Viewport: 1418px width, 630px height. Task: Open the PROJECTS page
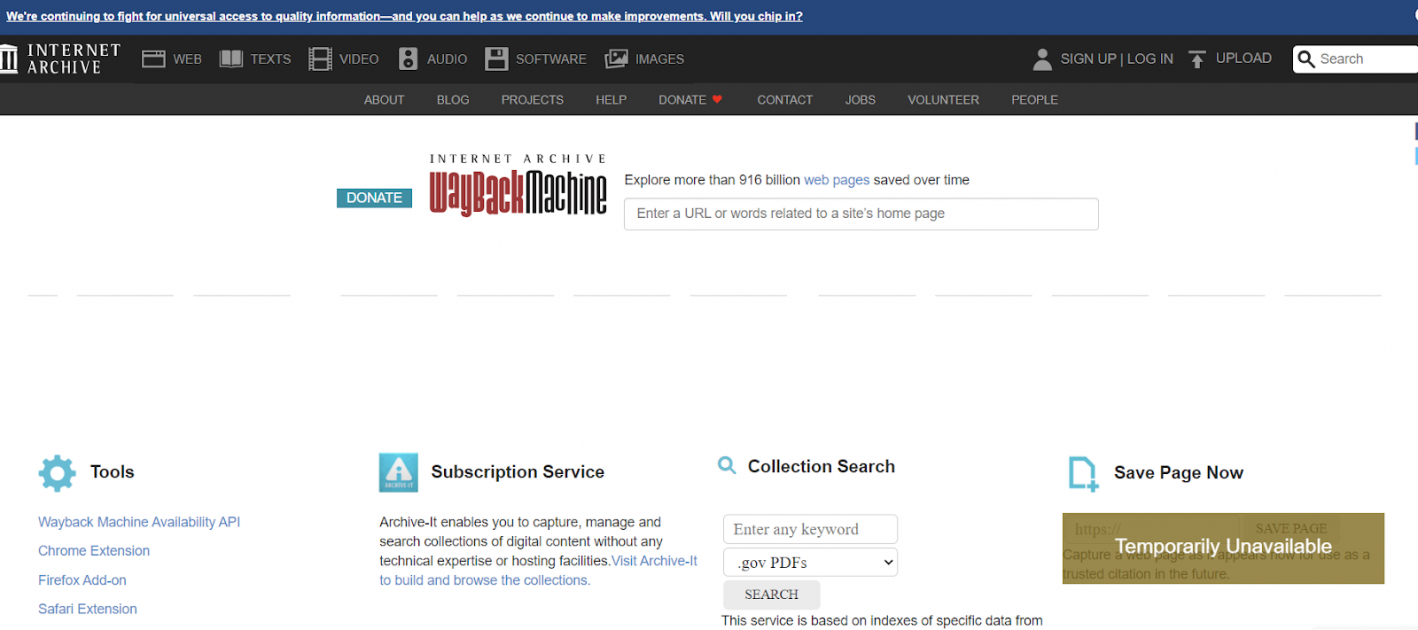pyautogui.click(x=532, y=100)
